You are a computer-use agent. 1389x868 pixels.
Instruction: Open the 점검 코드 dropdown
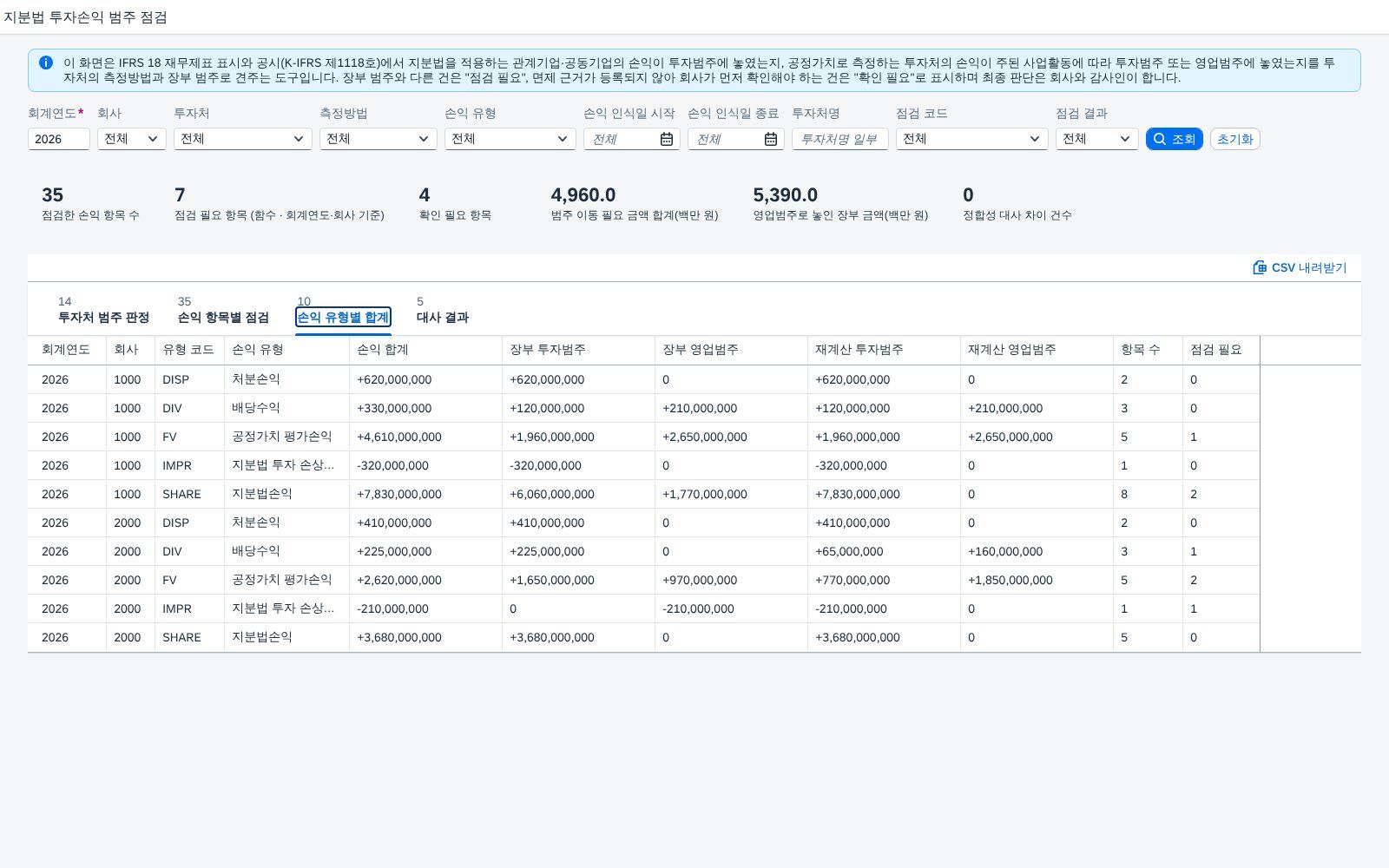[x=972, y=139]
